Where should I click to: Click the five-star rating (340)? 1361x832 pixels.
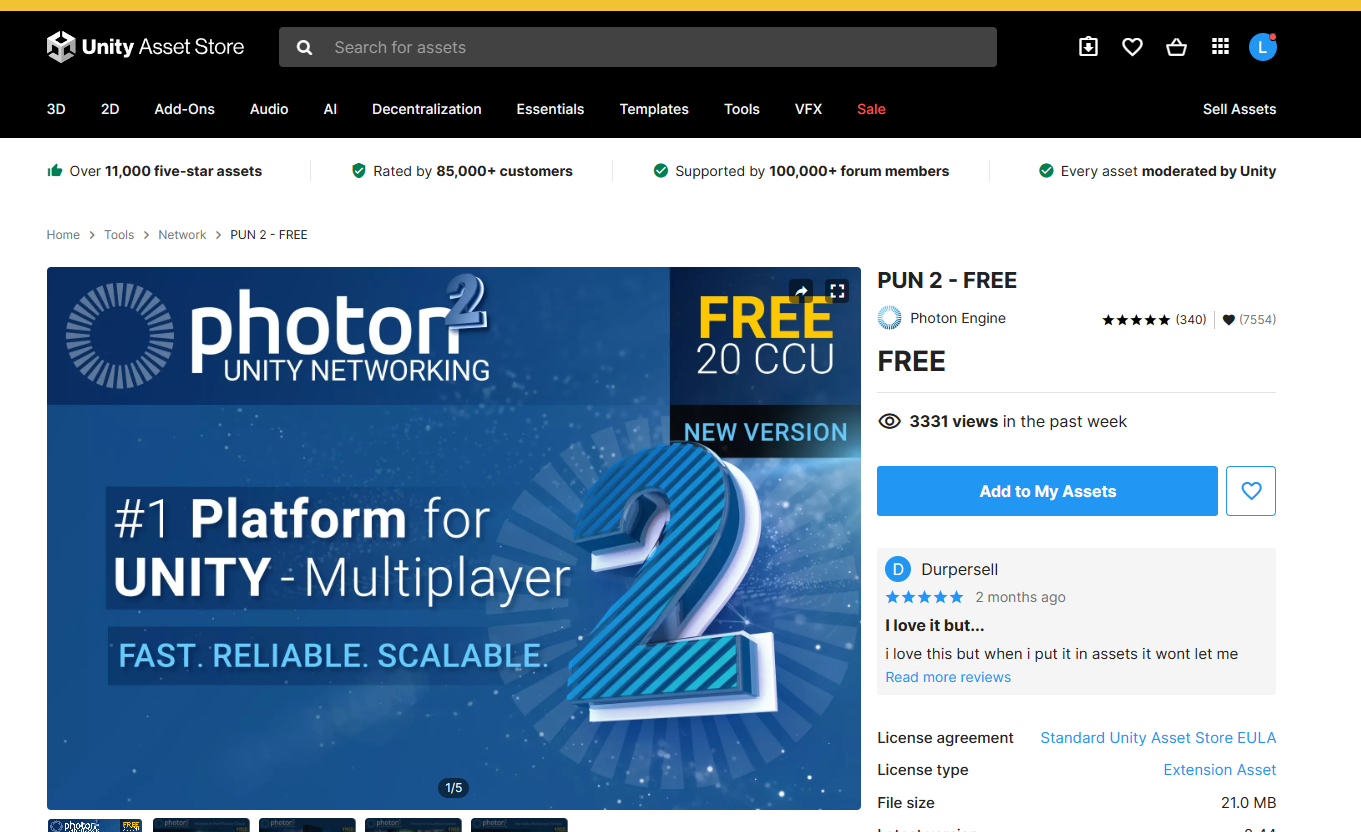pos(1154,320)
